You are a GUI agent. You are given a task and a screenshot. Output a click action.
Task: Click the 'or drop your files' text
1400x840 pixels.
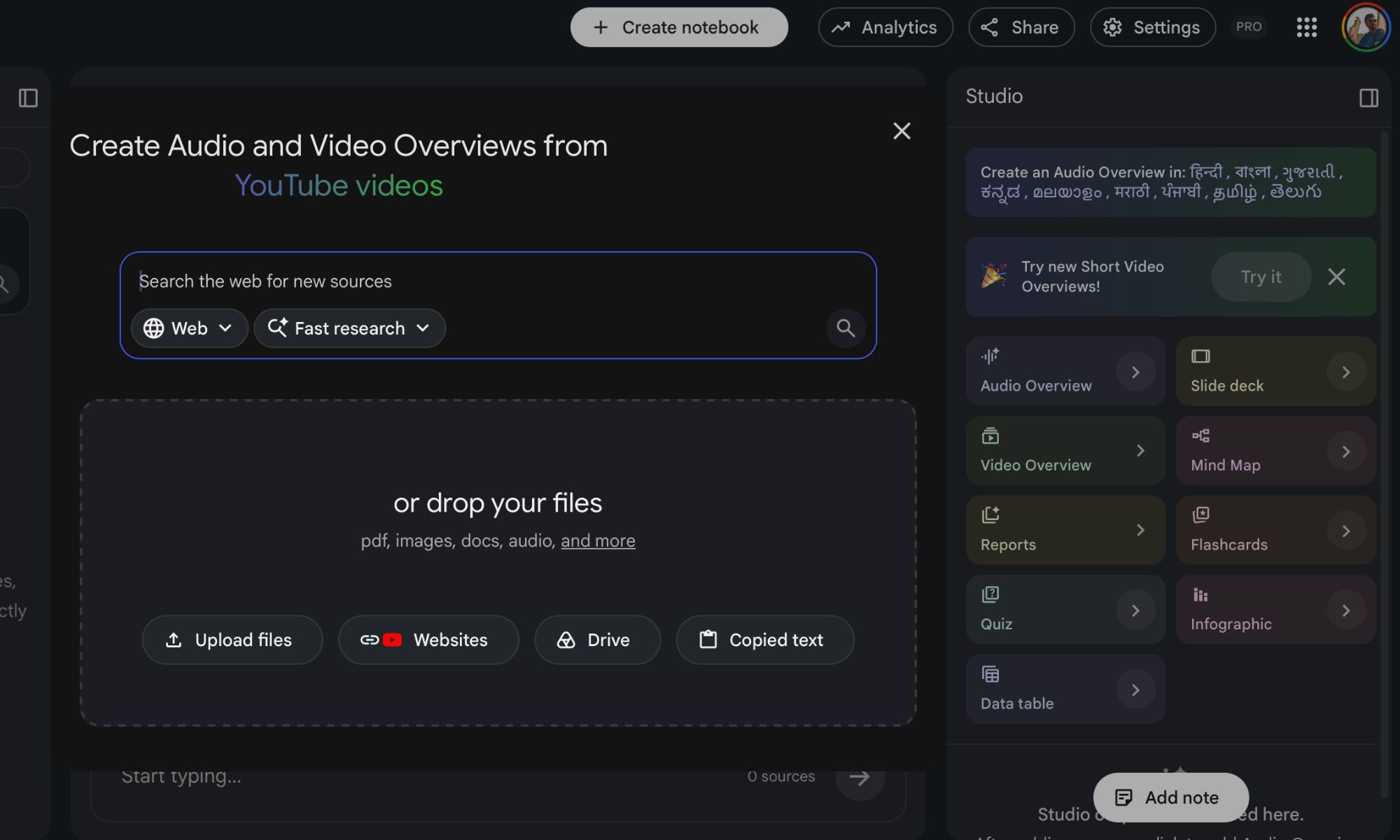click(x=498, y=503)
